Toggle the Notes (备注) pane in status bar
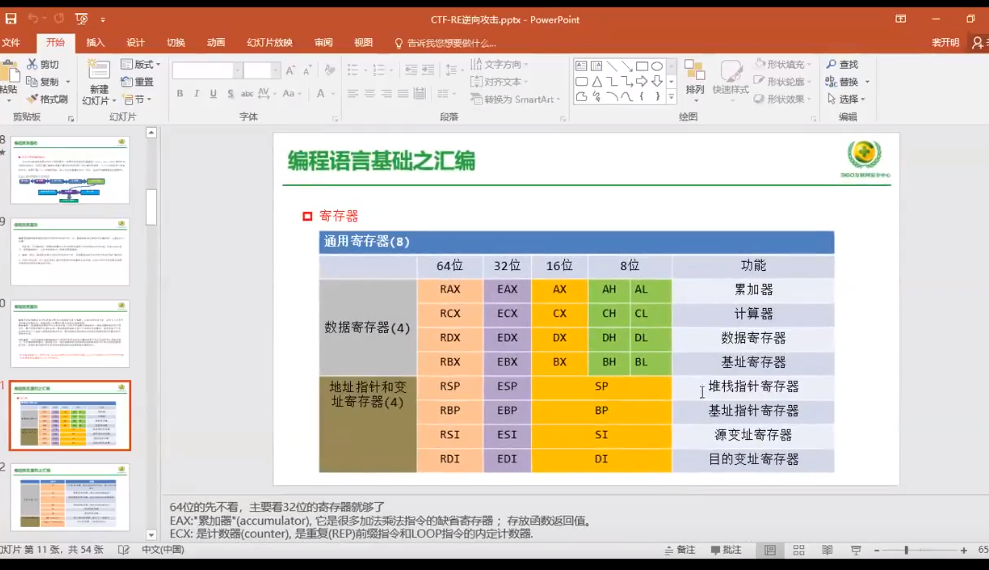Image resolution: width=989 pixels, height=570 pixels. tap(680, 550)
